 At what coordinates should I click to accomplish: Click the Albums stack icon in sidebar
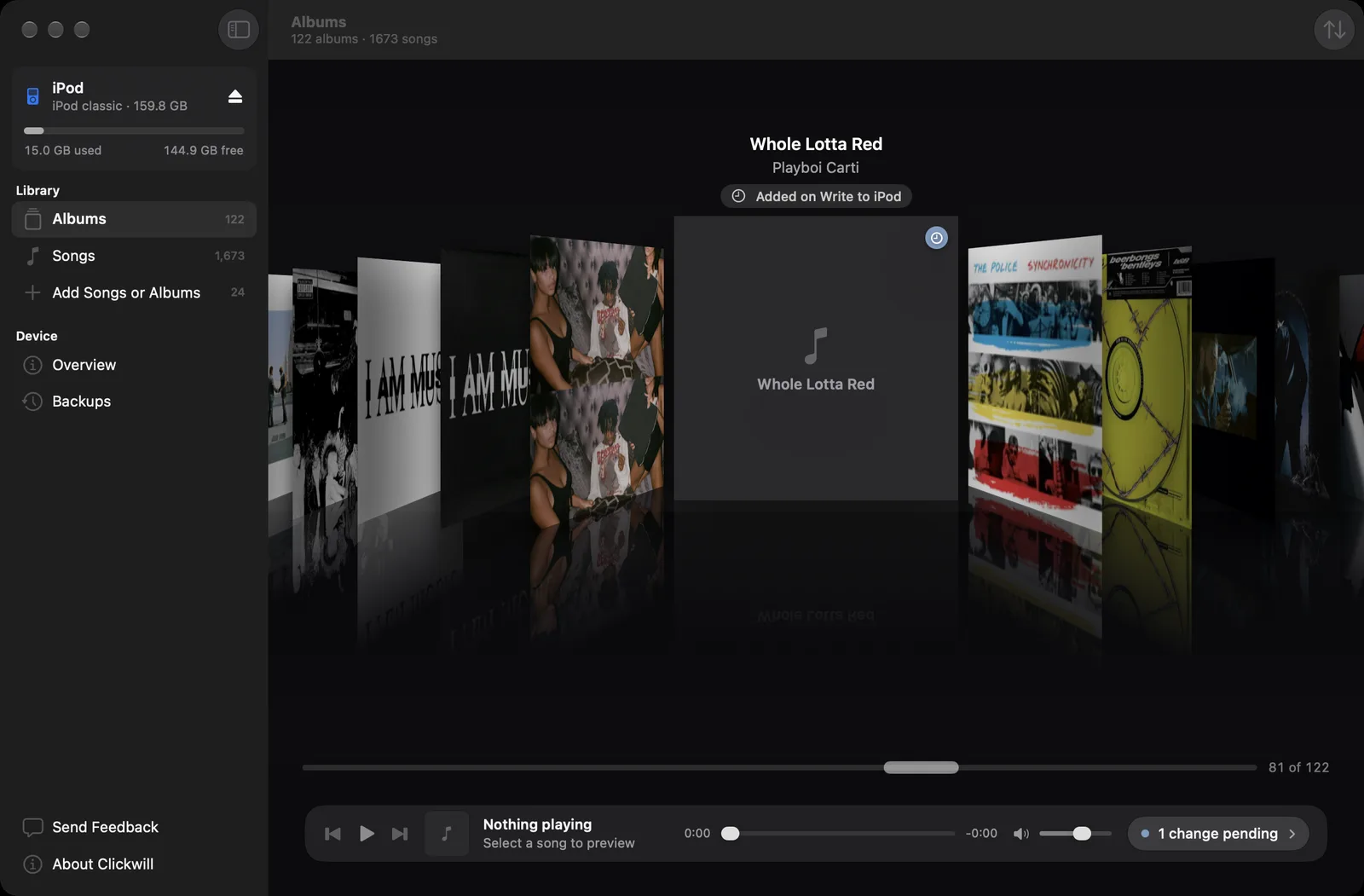[32, 219]
